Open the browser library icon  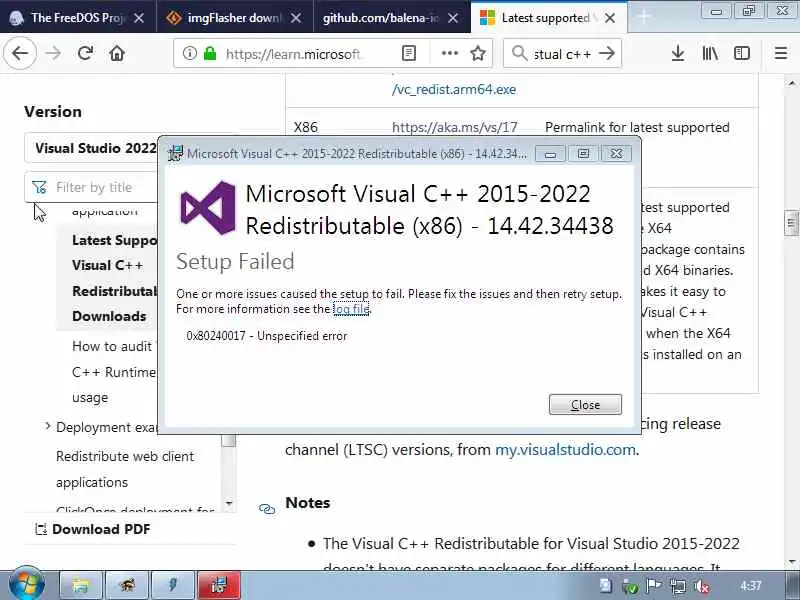click(710, 53)
